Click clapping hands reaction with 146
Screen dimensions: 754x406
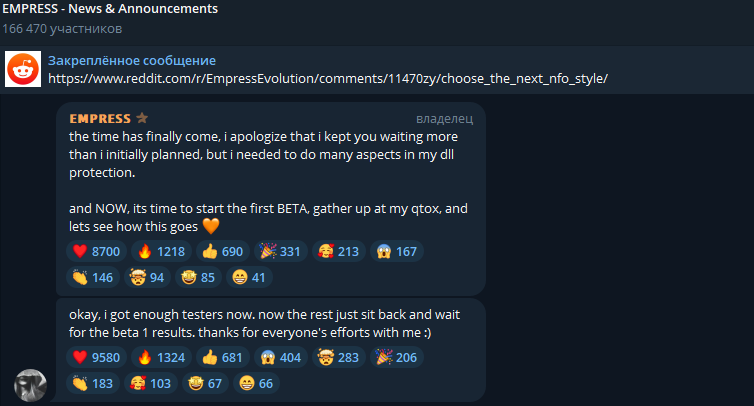click(x=95, y=277)
